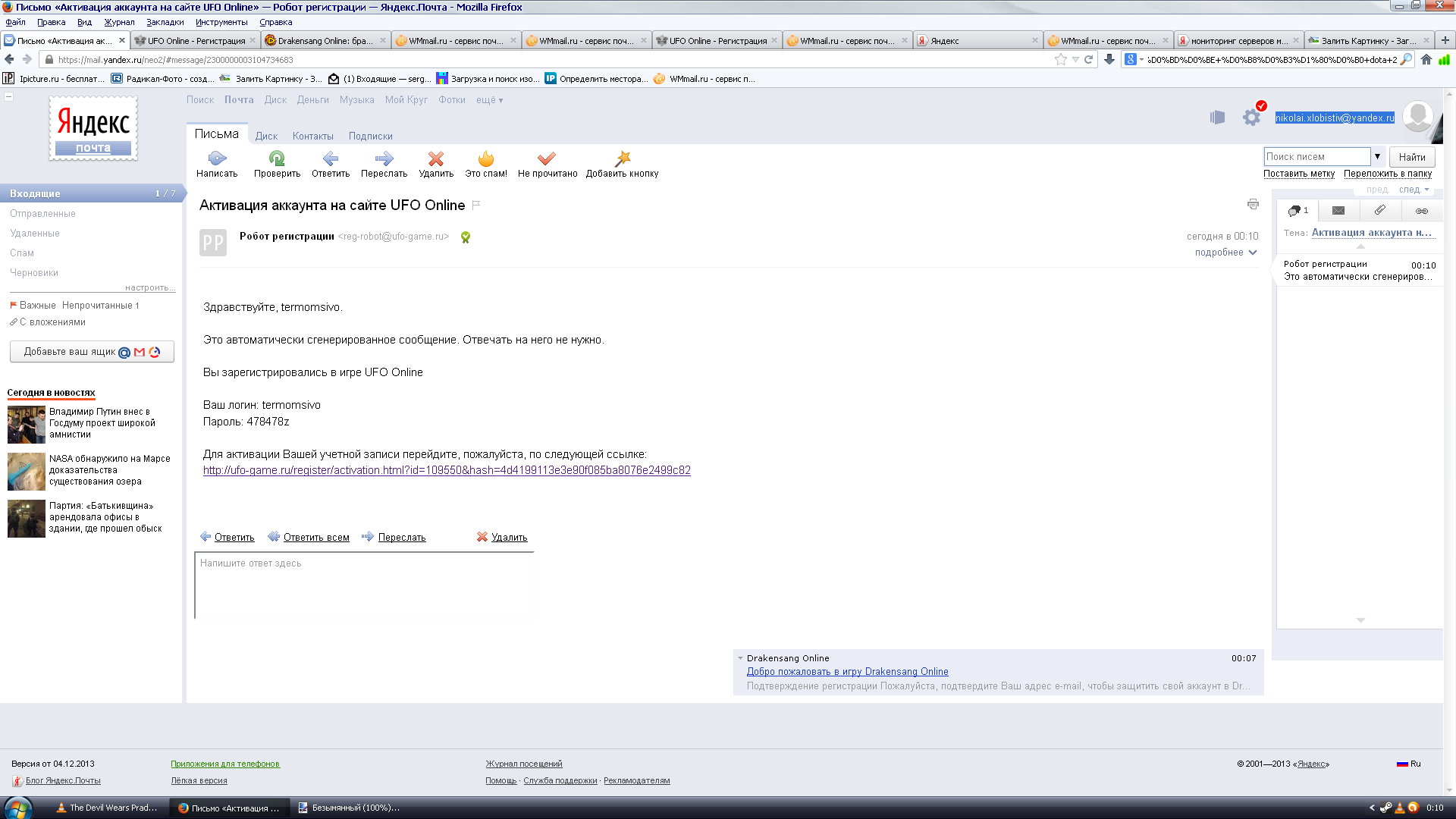Show hidden tray icons arrow
Screen dimensions: 1456x819
point(1372,808)
